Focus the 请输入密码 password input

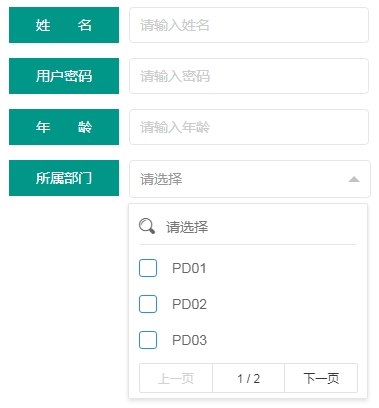coord(249,76)
